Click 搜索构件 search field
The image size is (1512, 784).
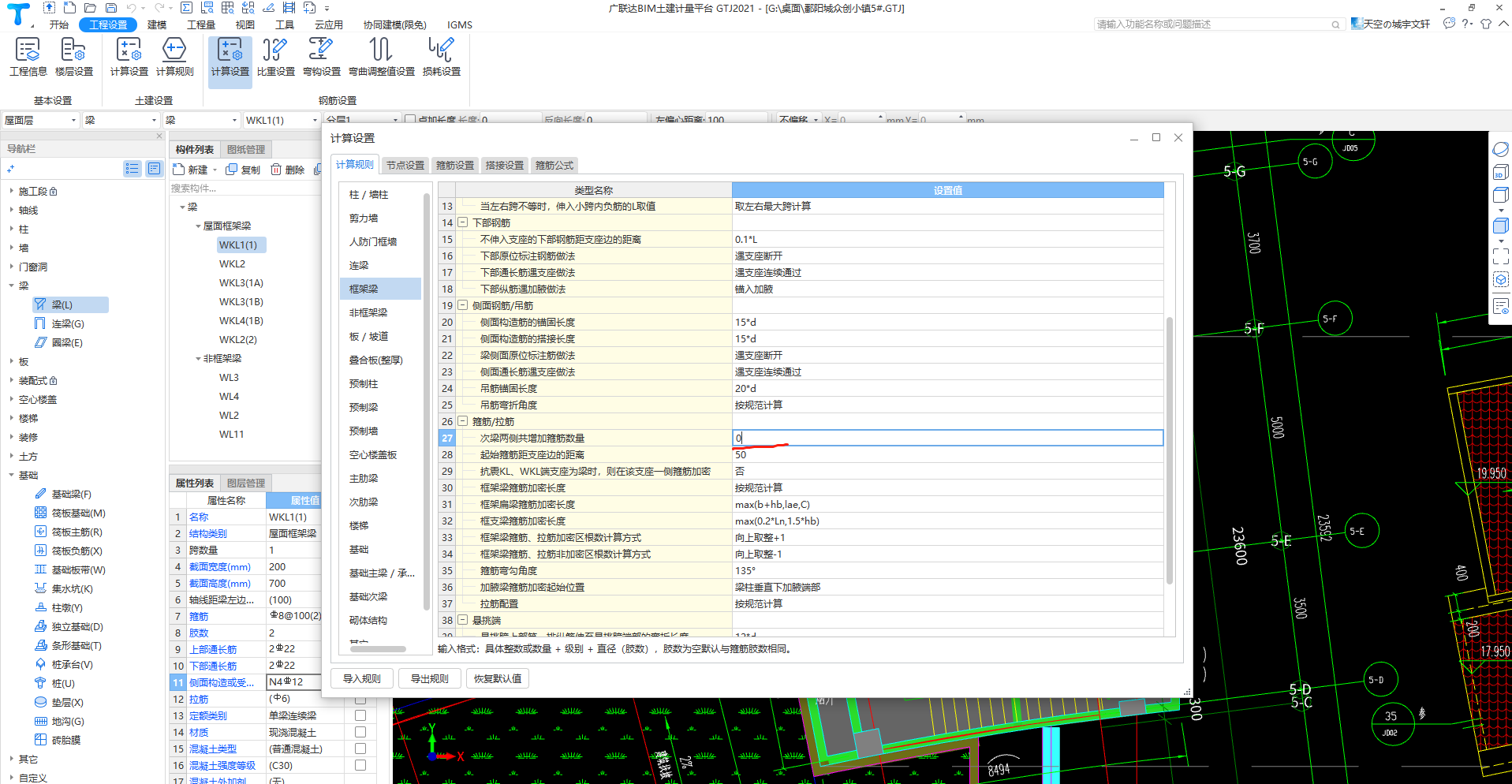(245, 188)
